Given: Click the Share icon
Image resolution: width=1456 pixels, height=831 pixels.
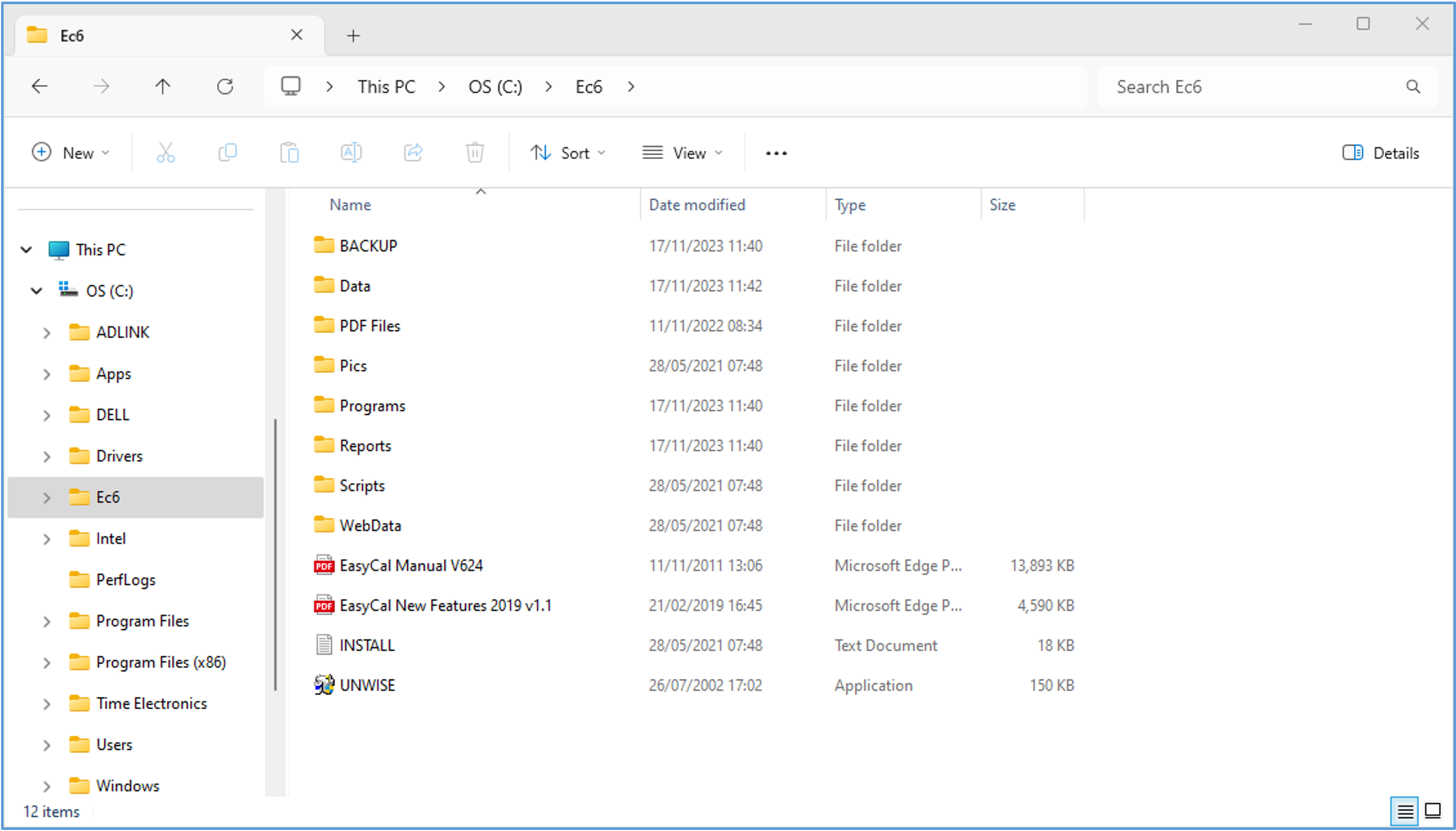Looking at the screenshot, I should click(413, 153).
